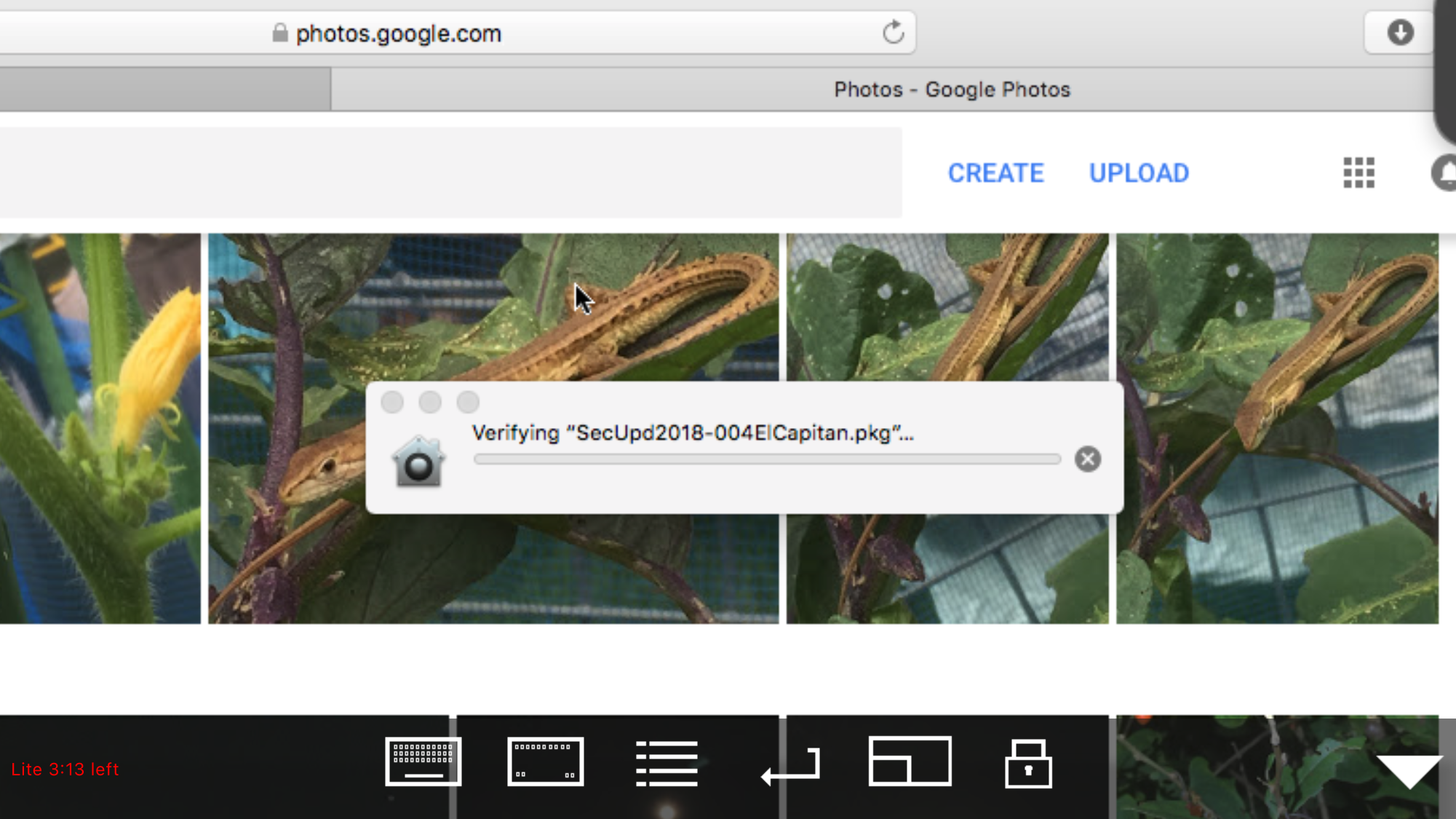
Task: Open the notifications bell
Action: (x=1444, y=173)
